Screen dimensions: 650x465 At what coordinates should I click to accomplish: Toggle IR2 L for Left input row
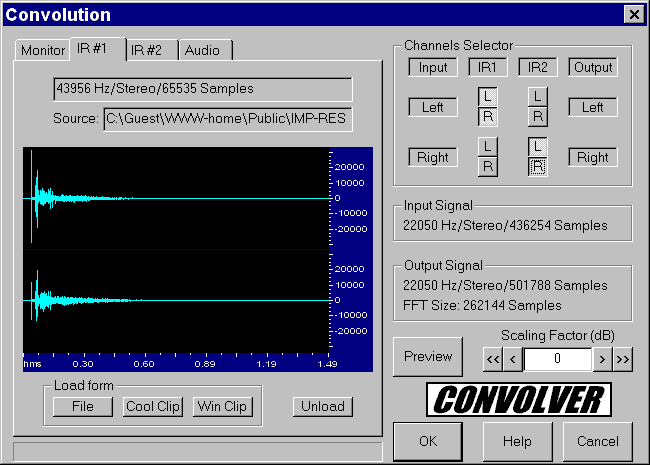538,97
